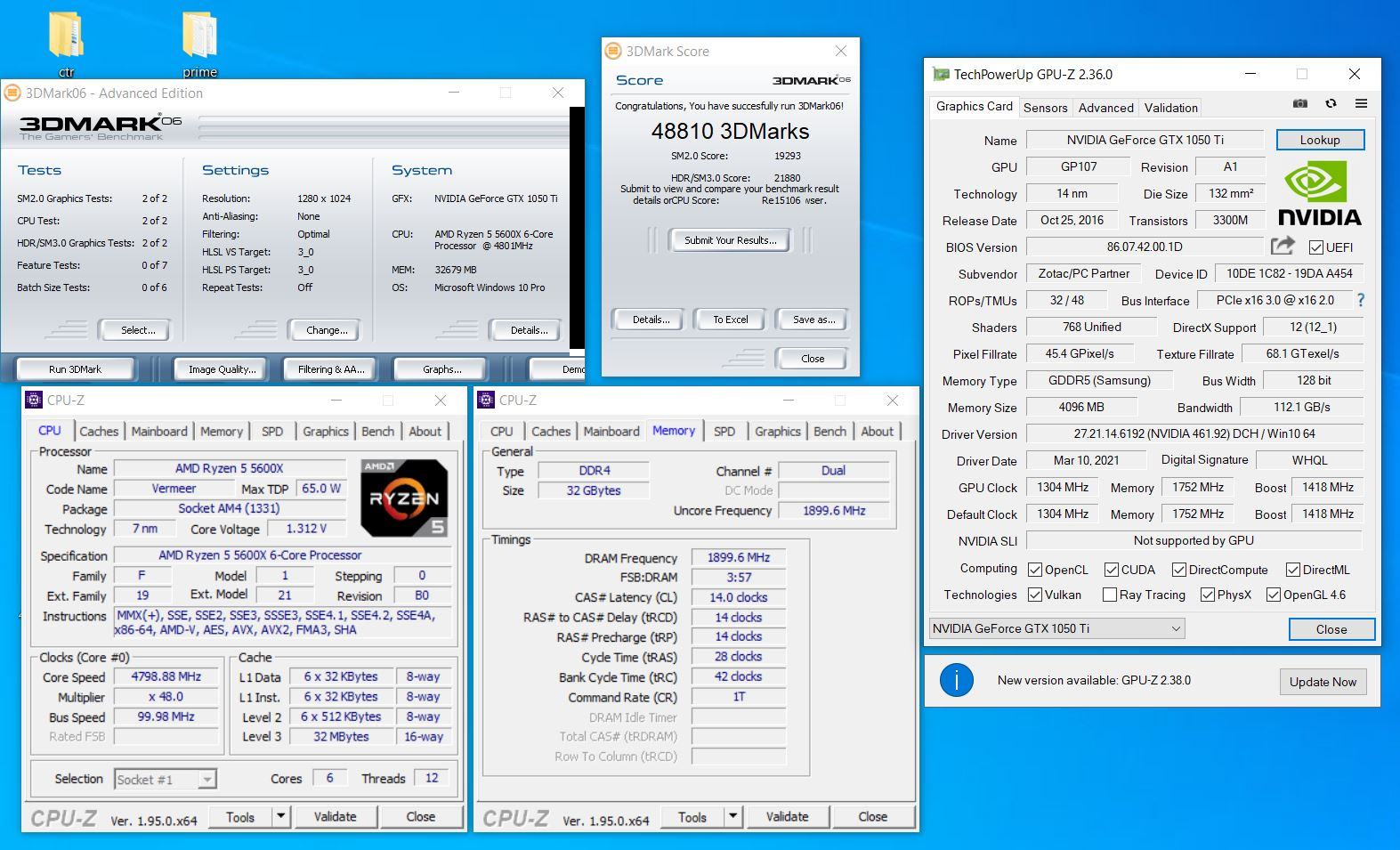Click the Ryzen 5 logo in CPU-Z
The height and width of the screenshot is (850, 1400).
(x=404, y=498)
